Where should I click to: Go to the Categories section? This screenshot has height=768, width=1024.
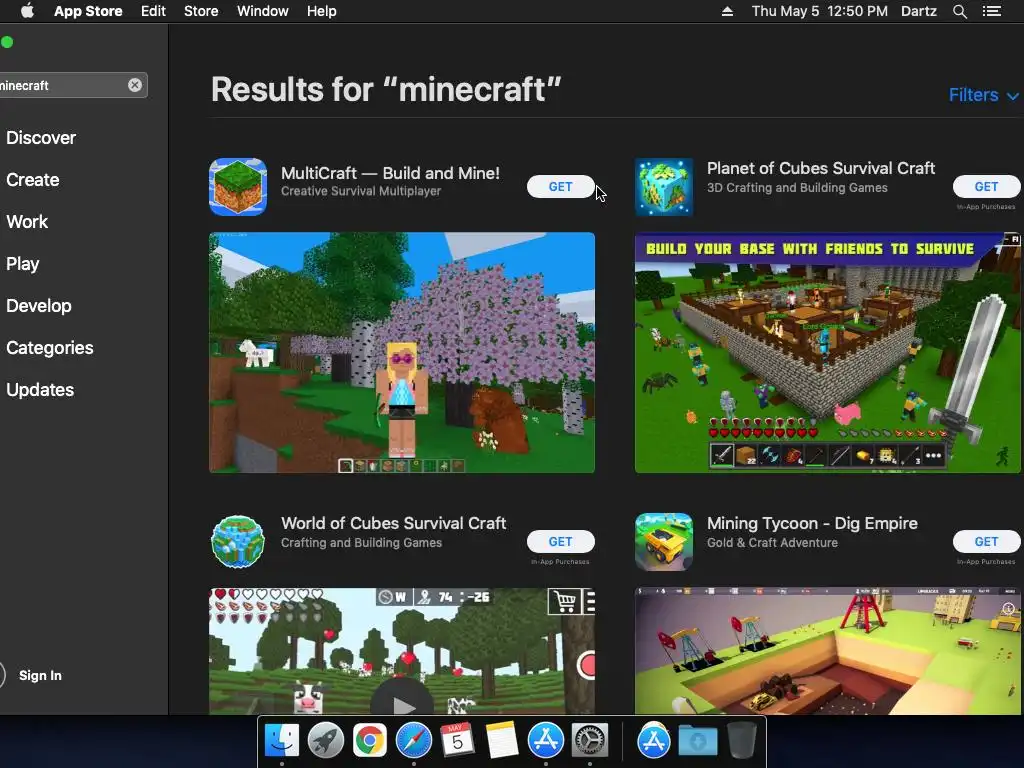point(50,347)
